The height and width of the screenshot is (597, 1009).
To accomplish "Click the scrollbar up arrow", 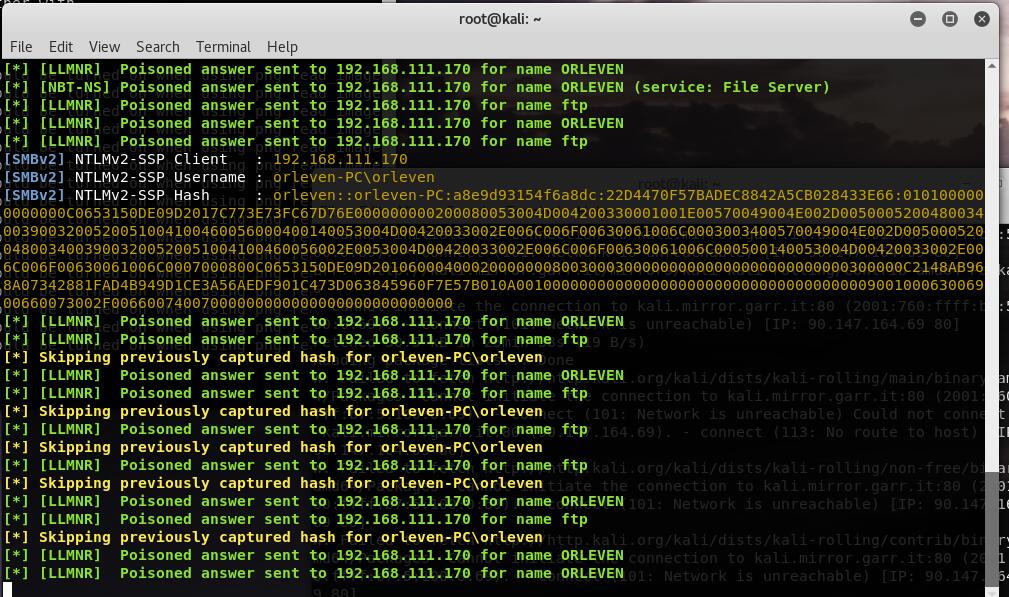I will pos(991,66).
